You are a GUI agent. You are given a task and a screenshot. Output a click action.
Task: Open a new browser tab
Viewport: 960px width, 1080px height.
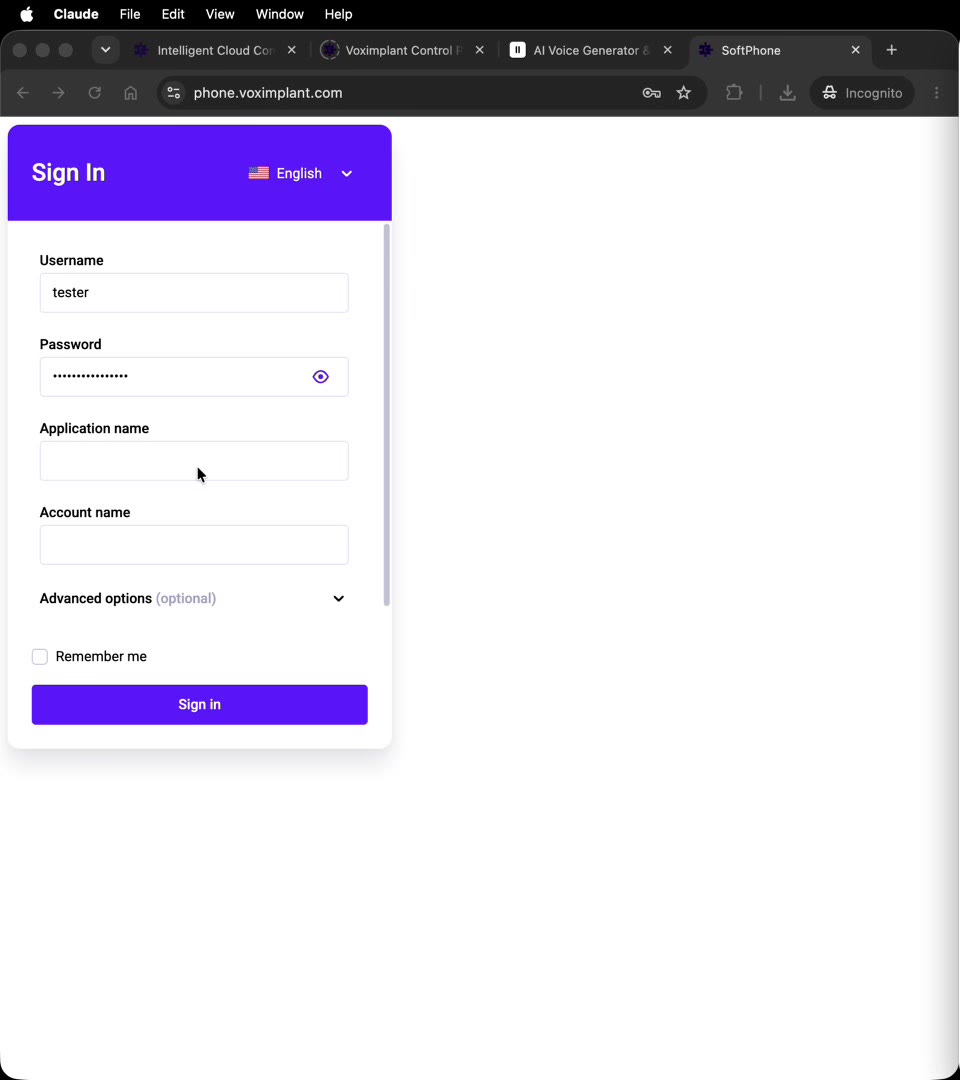[x=892, y=50]
